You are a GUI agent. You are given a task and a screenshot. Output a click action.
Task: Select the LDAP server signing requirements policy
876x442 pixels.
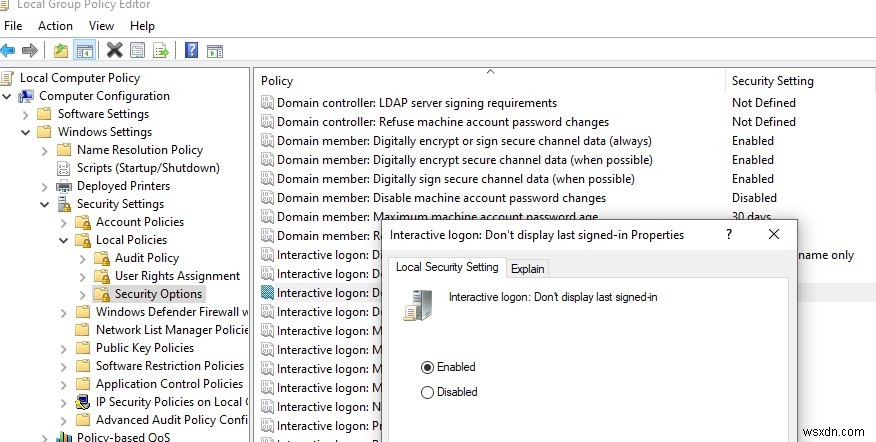pyautogui.click(x=416, y=103)
